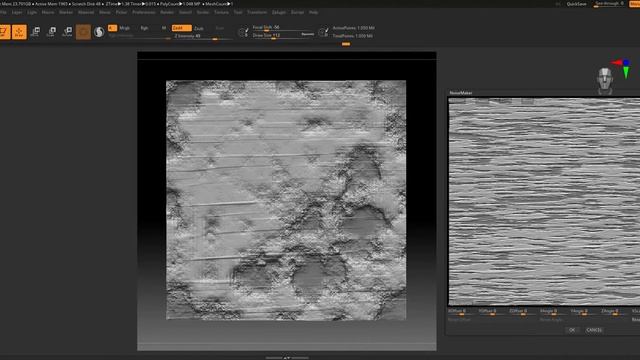This screenshot has width=640, height=360.
Task: Adjust the YAngle slider in NoiseMaker
Action: [584, 312]
